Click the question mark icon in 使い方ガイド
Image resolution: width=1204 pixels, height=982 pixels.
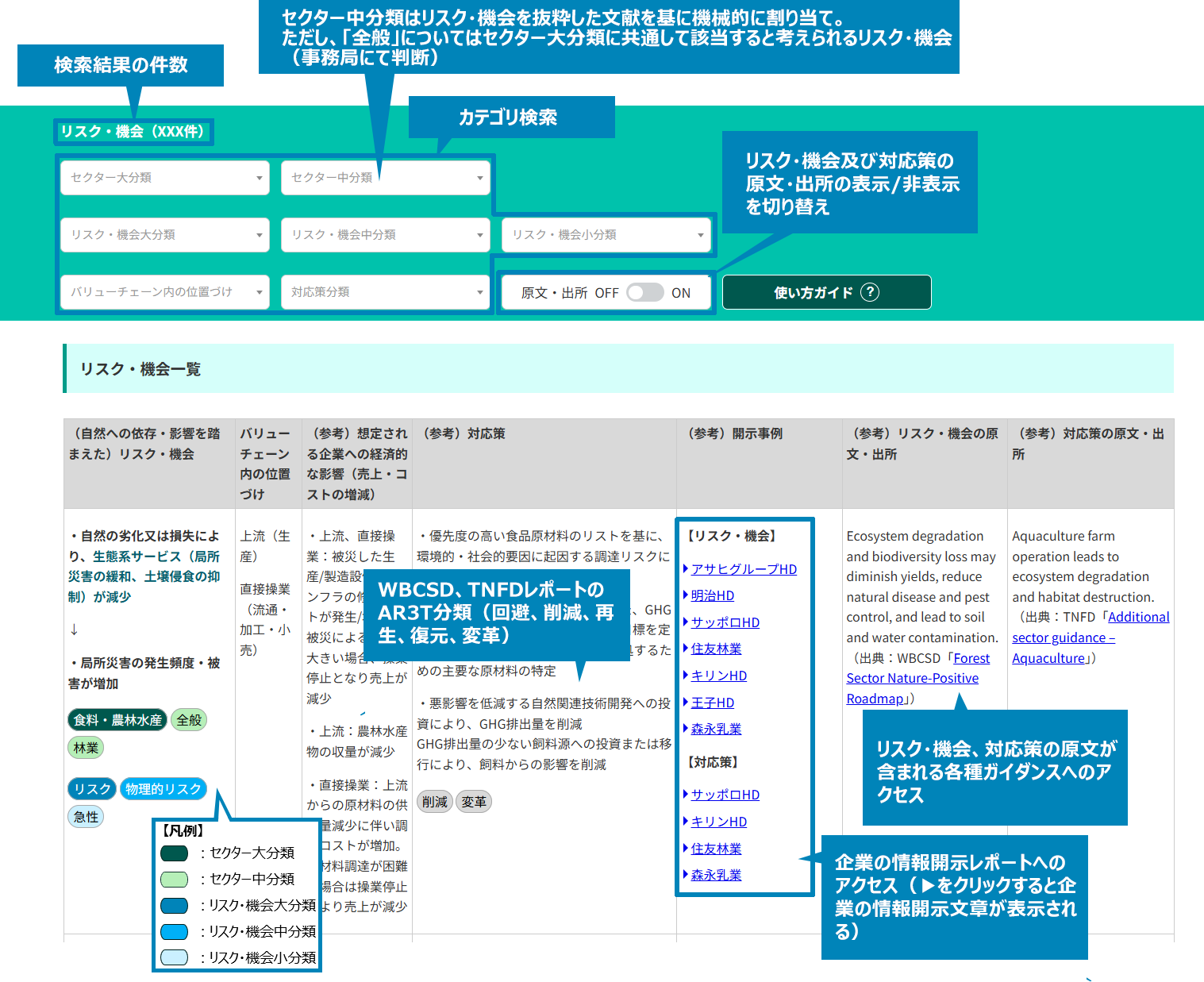click(870, 292)
